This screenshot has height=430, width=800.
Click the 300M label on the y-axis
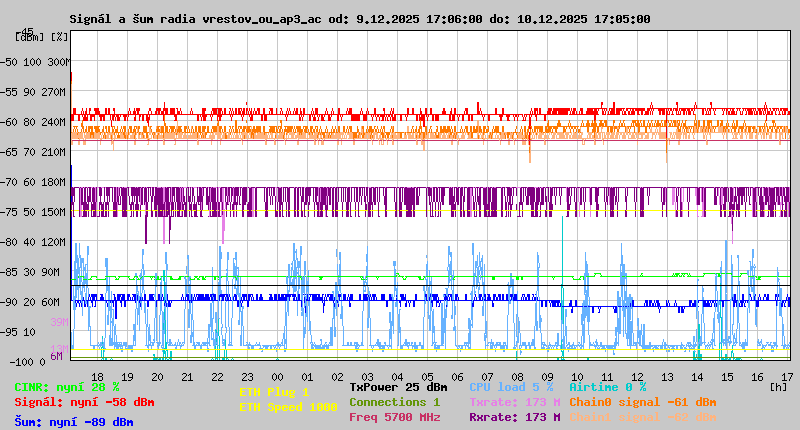tap(59, 62)
